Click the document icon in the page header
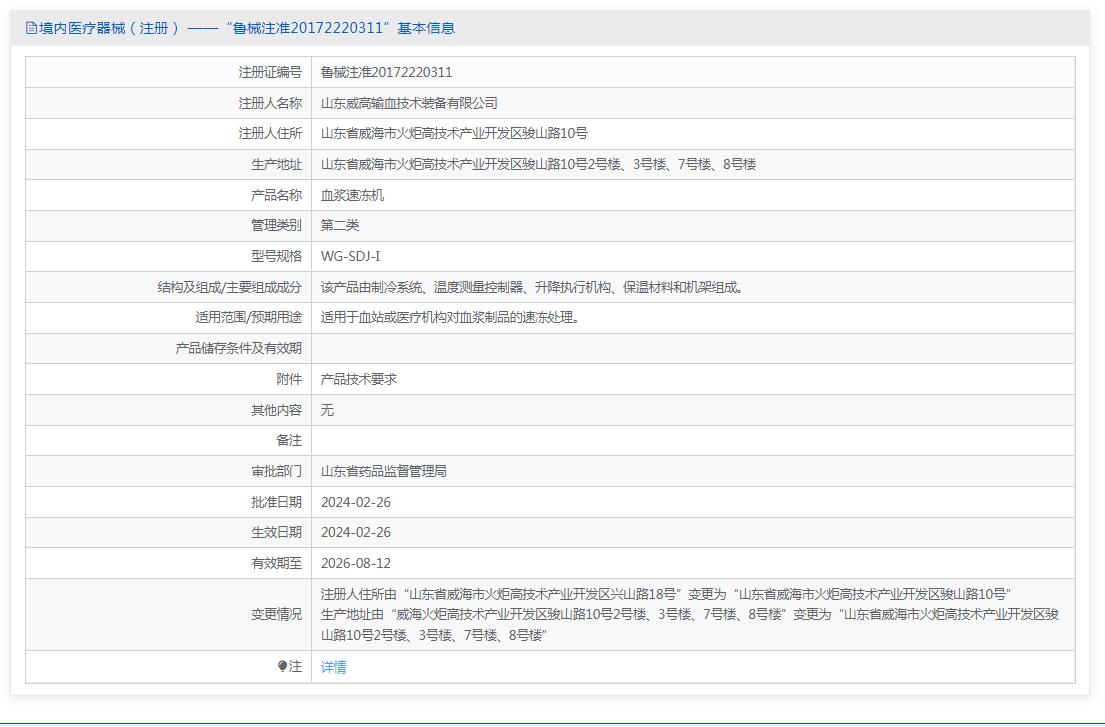The width and height of the screenshot is (1105, 727). 31,28
